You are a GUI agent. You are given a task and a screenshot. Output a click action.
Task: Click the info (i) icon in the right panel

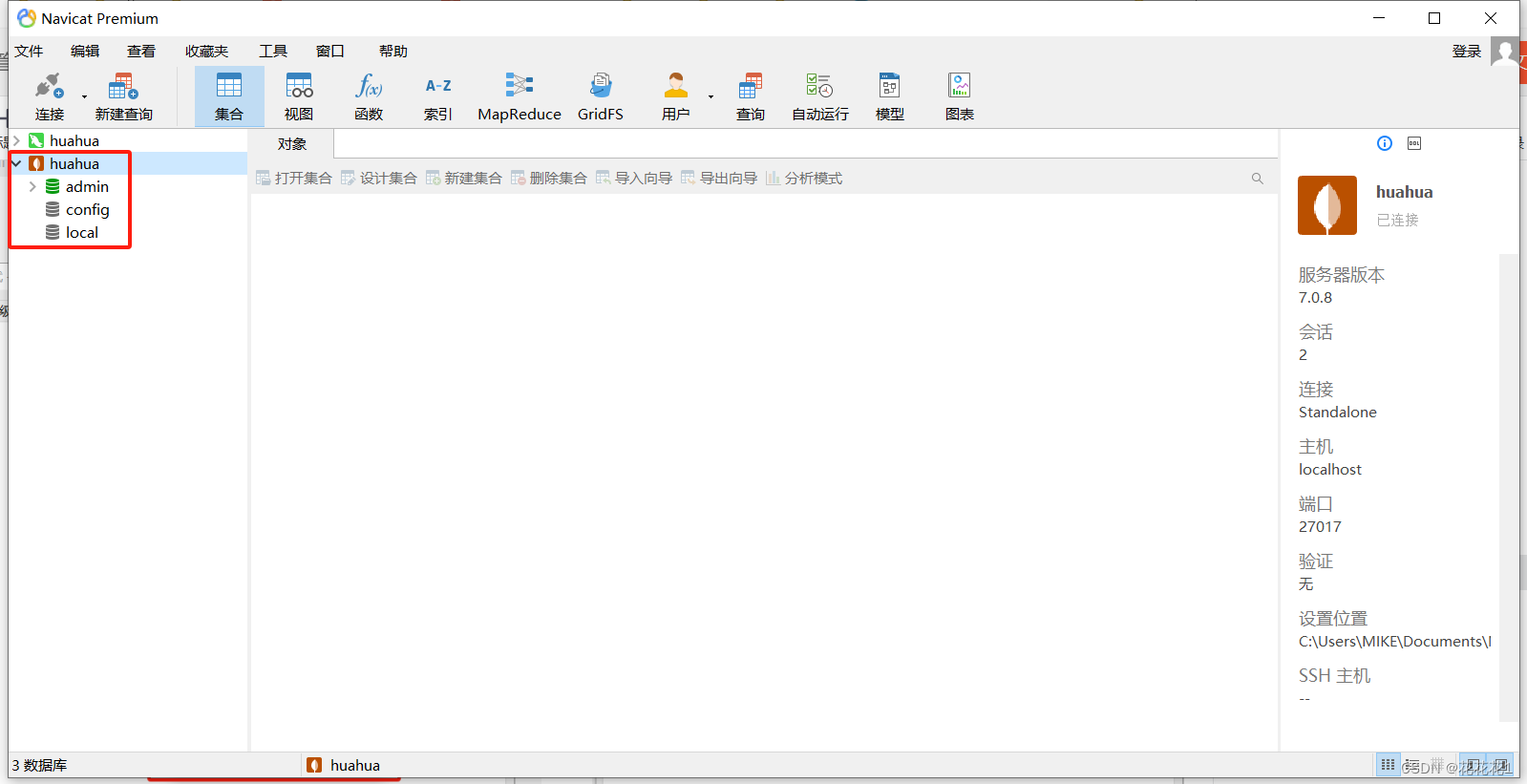[1385, 143]
